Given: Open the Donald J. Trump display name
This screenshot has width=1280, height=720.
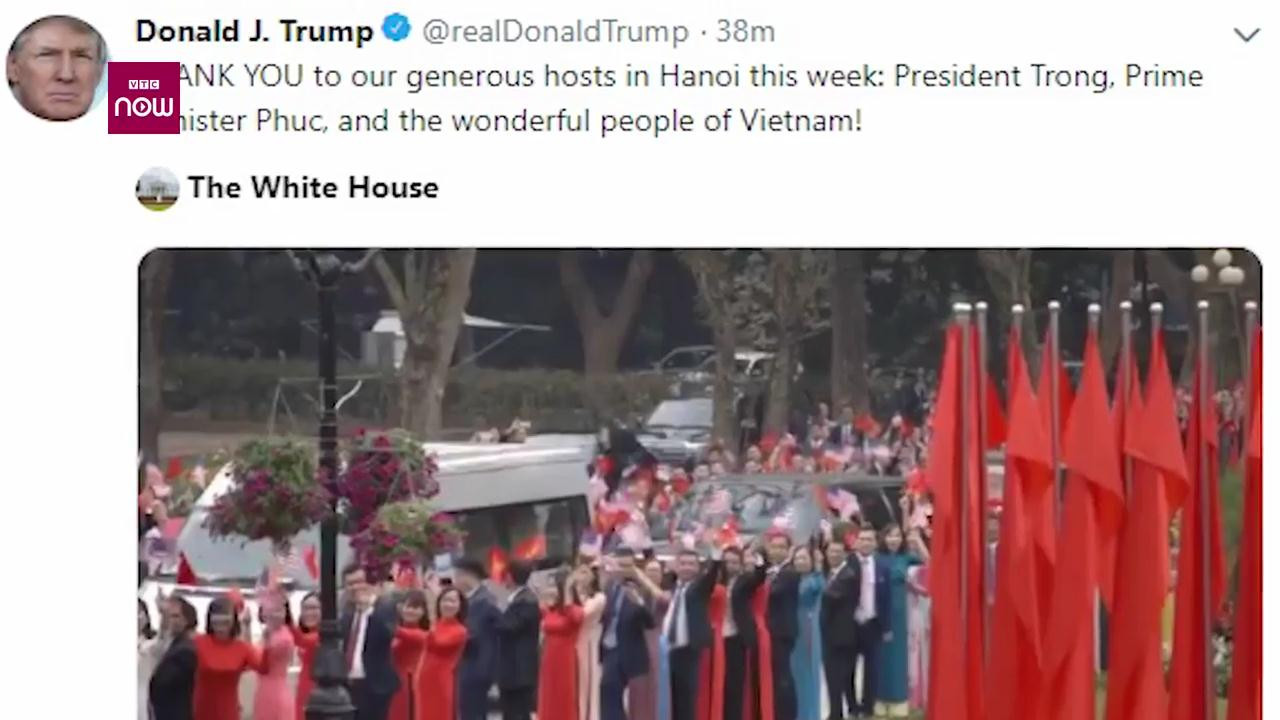Looking at the screenshot, I should (254, 31).
